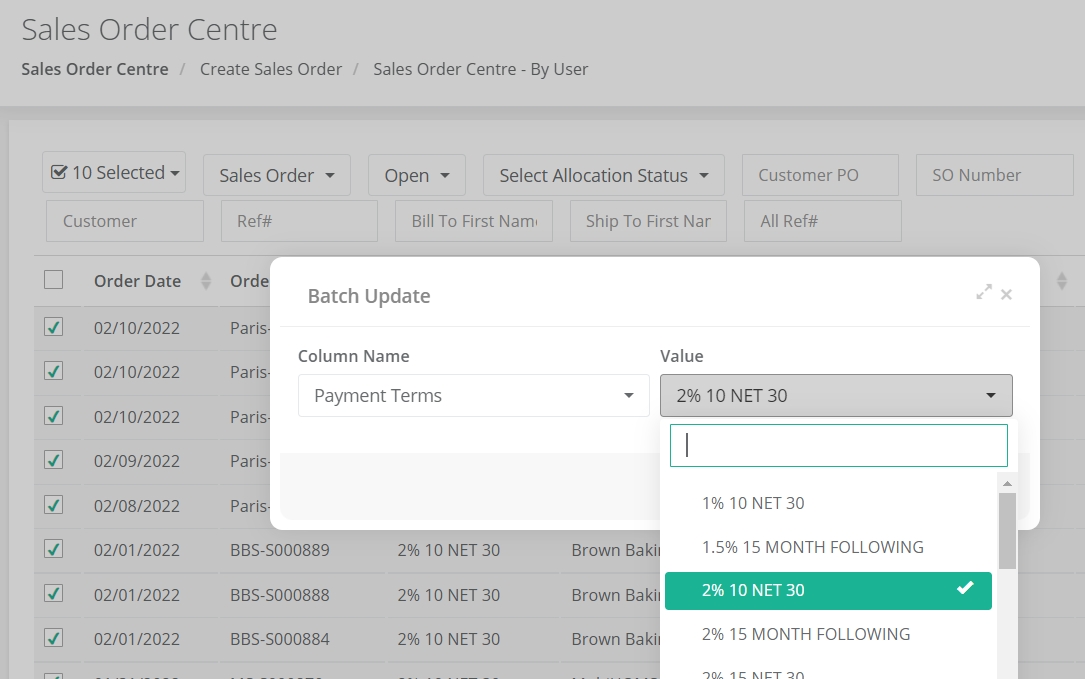
Task: Uncheck the third 02/10/2022 order row
Action: 53,416
